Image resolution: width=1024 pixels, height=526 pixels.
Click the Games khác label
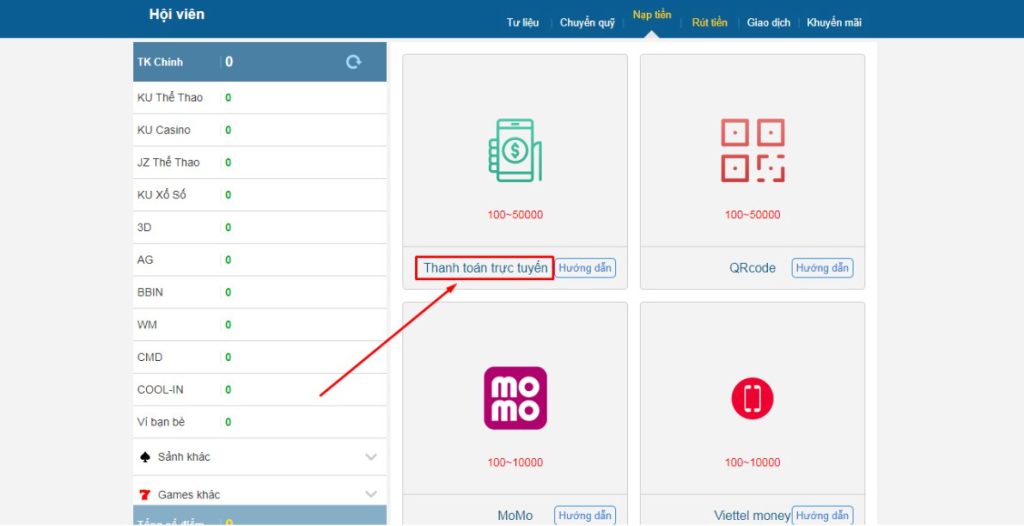click(189, 495)
